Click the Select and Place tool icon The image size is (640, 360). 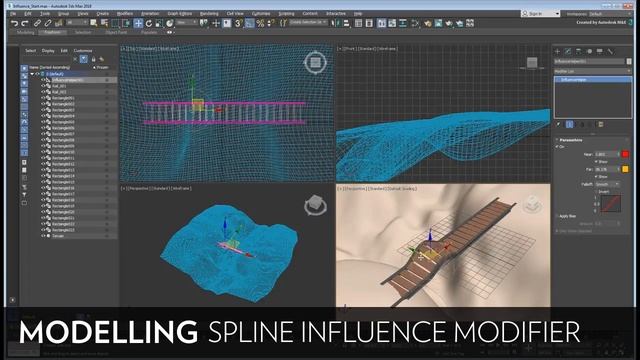(169, 23)
